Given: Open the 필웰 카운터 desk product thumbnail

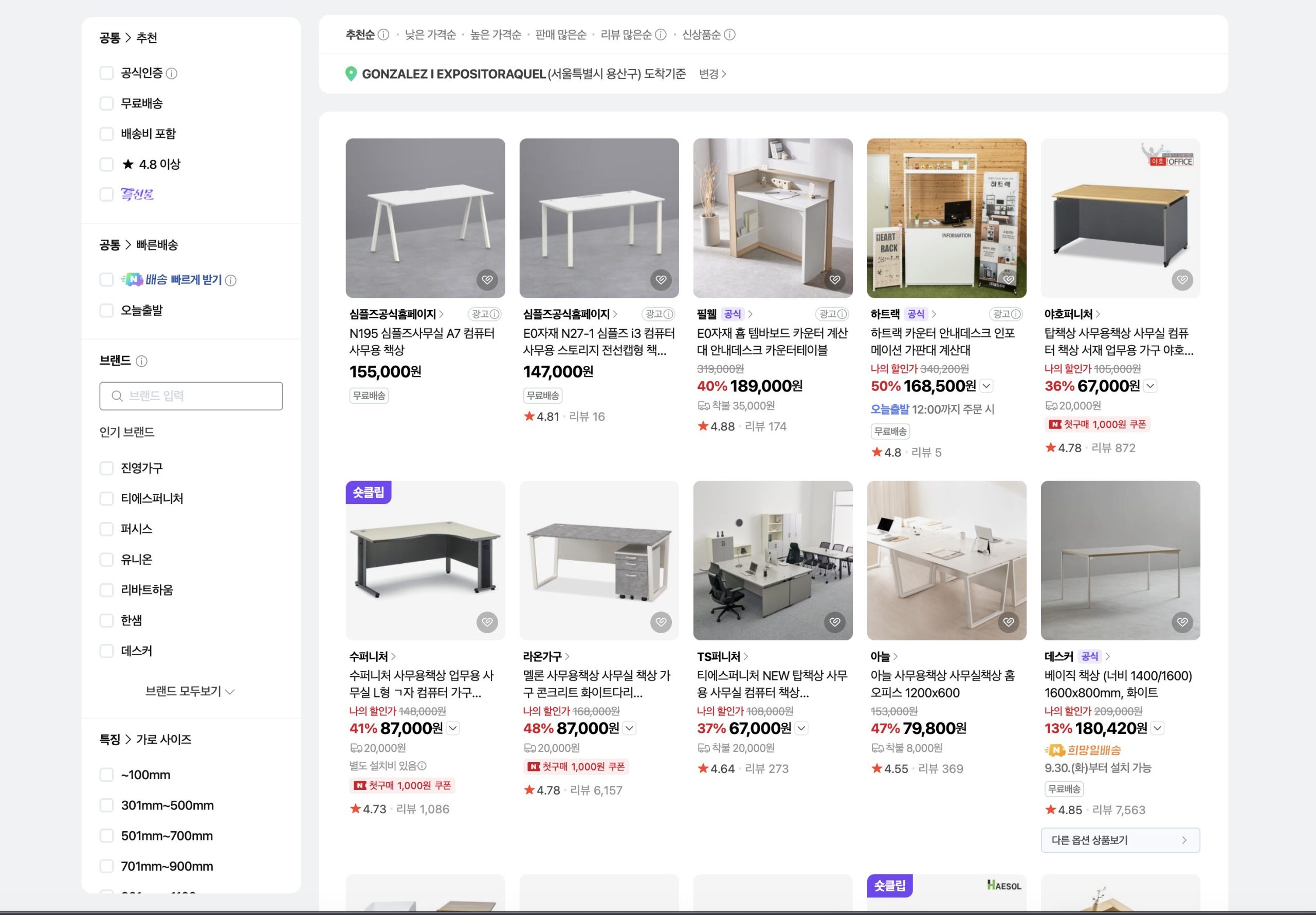Looking at the screenshot, I should pos(772,218).
